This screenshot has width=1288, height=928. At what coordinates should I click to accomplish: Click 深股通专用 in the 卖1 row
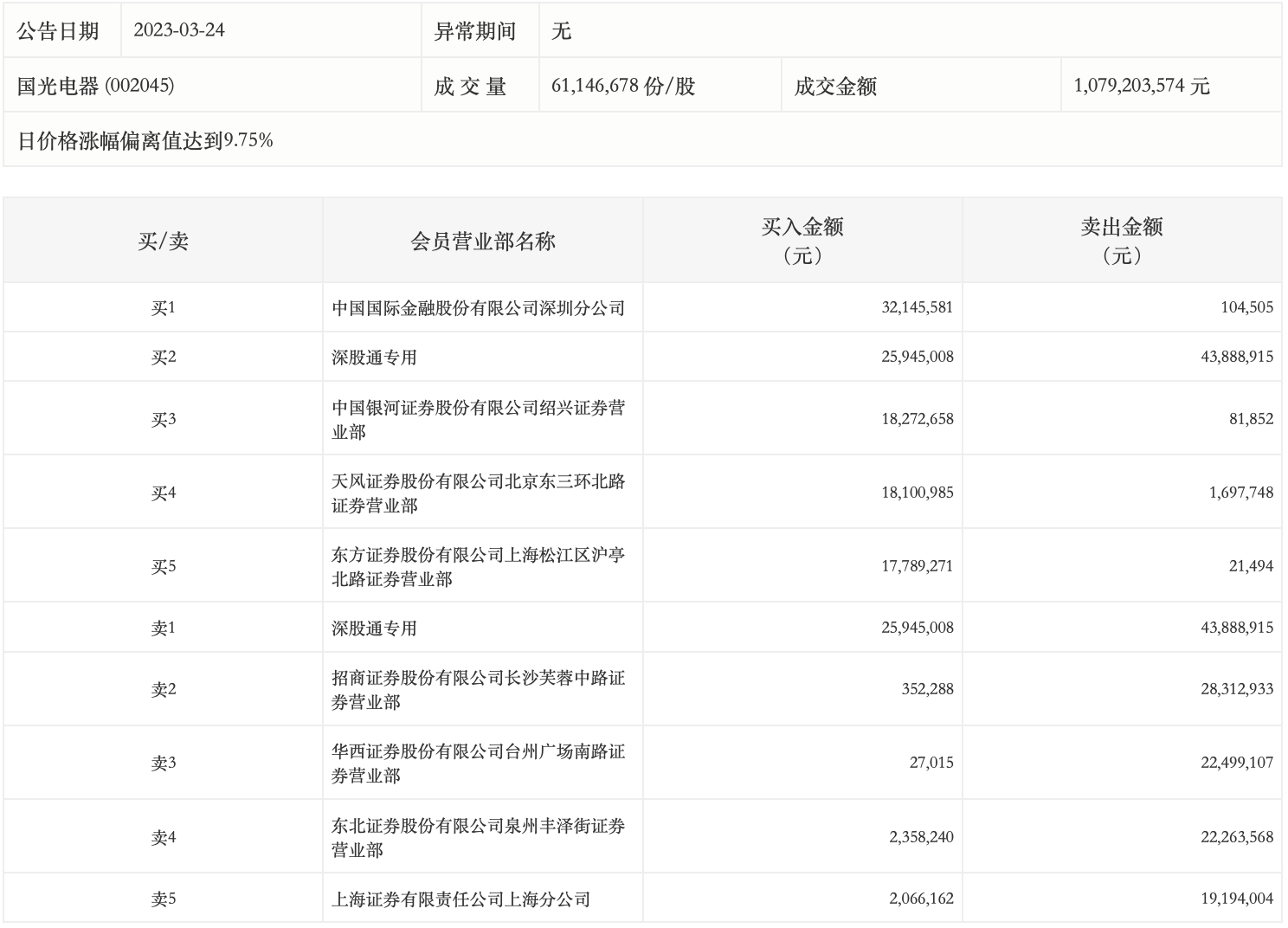(x=374, y=628)
